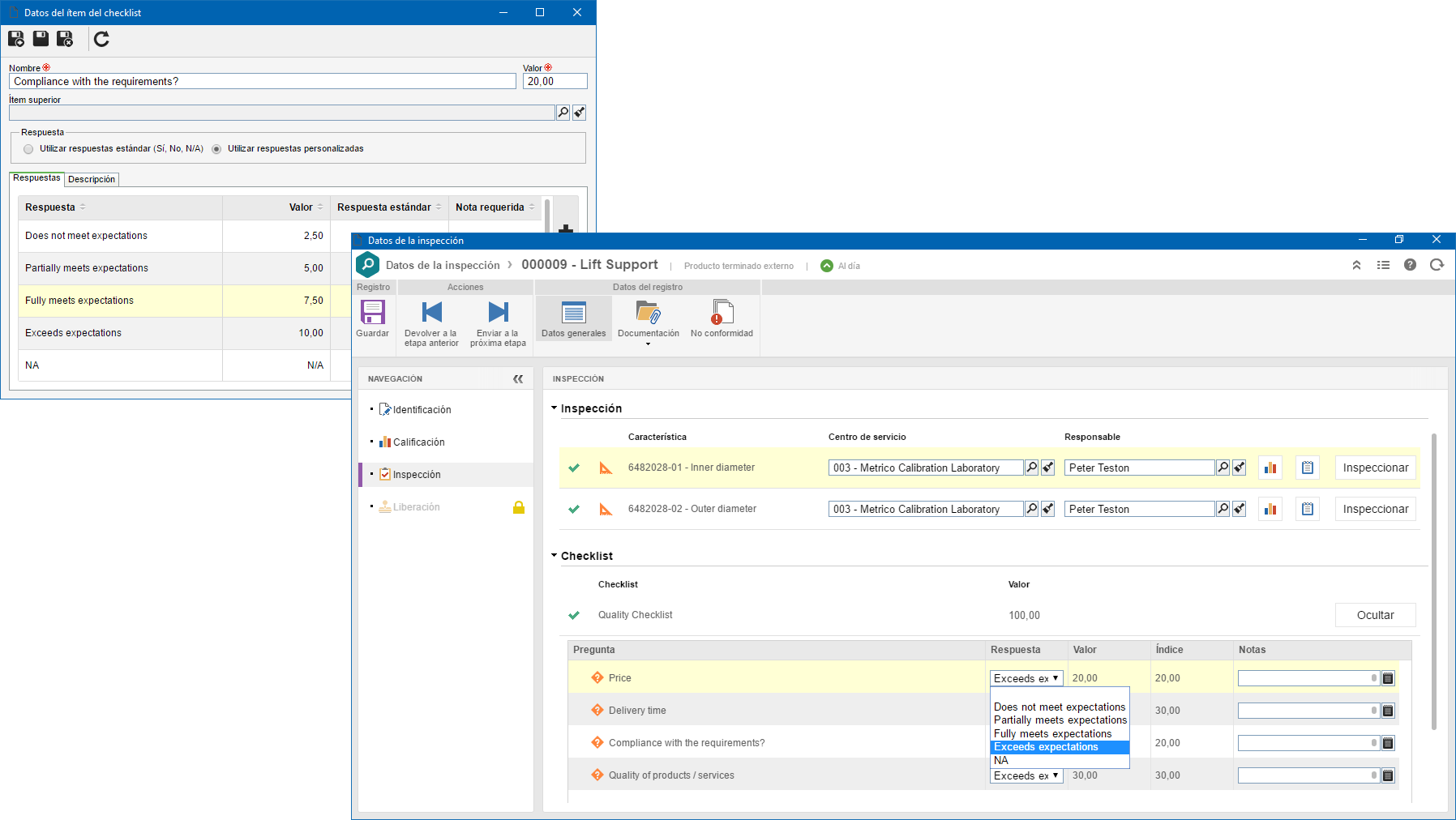Click the Al día status indicator
The height and width of the screenshot is (820, 1456).
coord(841,266)
